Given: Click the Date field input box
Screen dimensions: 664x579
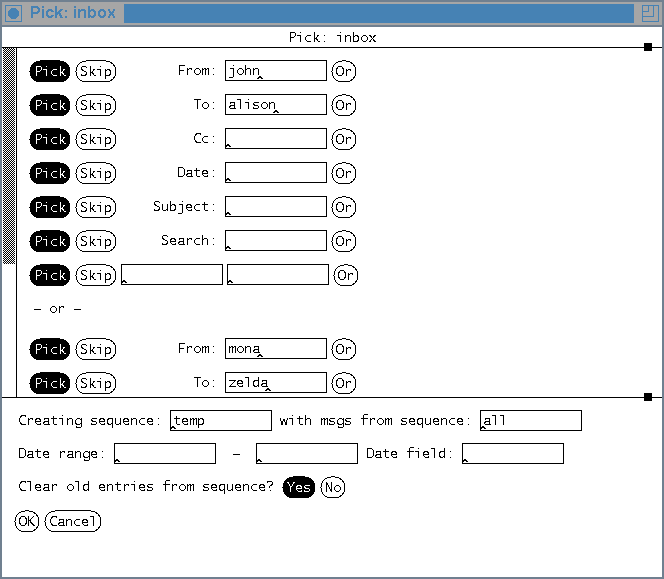Looking at the screenshot, I should (513, 454).
